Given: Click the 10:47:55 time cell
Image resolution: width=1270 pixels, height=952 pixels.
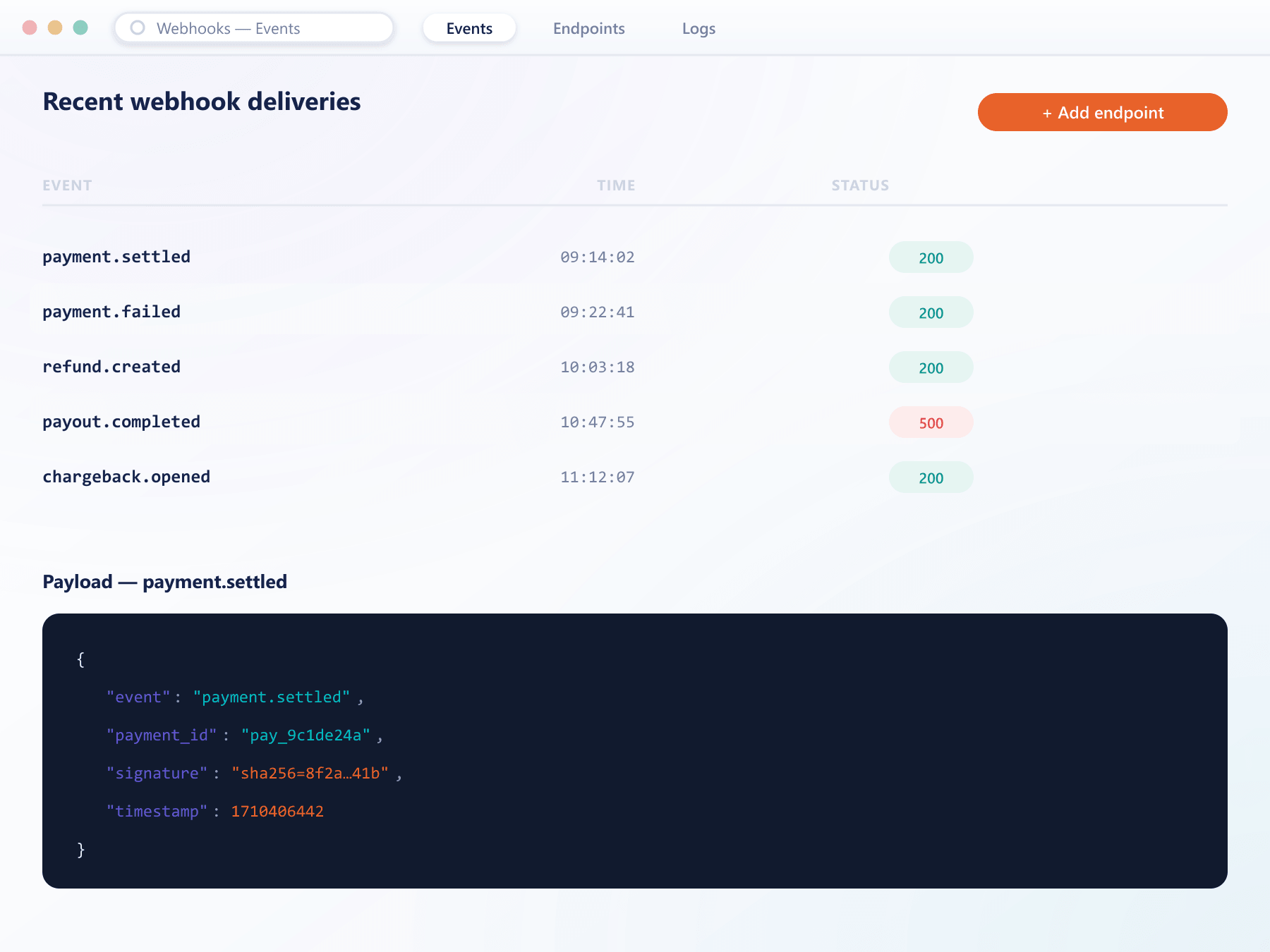Looking at the screenshot, I should (598, 422).
